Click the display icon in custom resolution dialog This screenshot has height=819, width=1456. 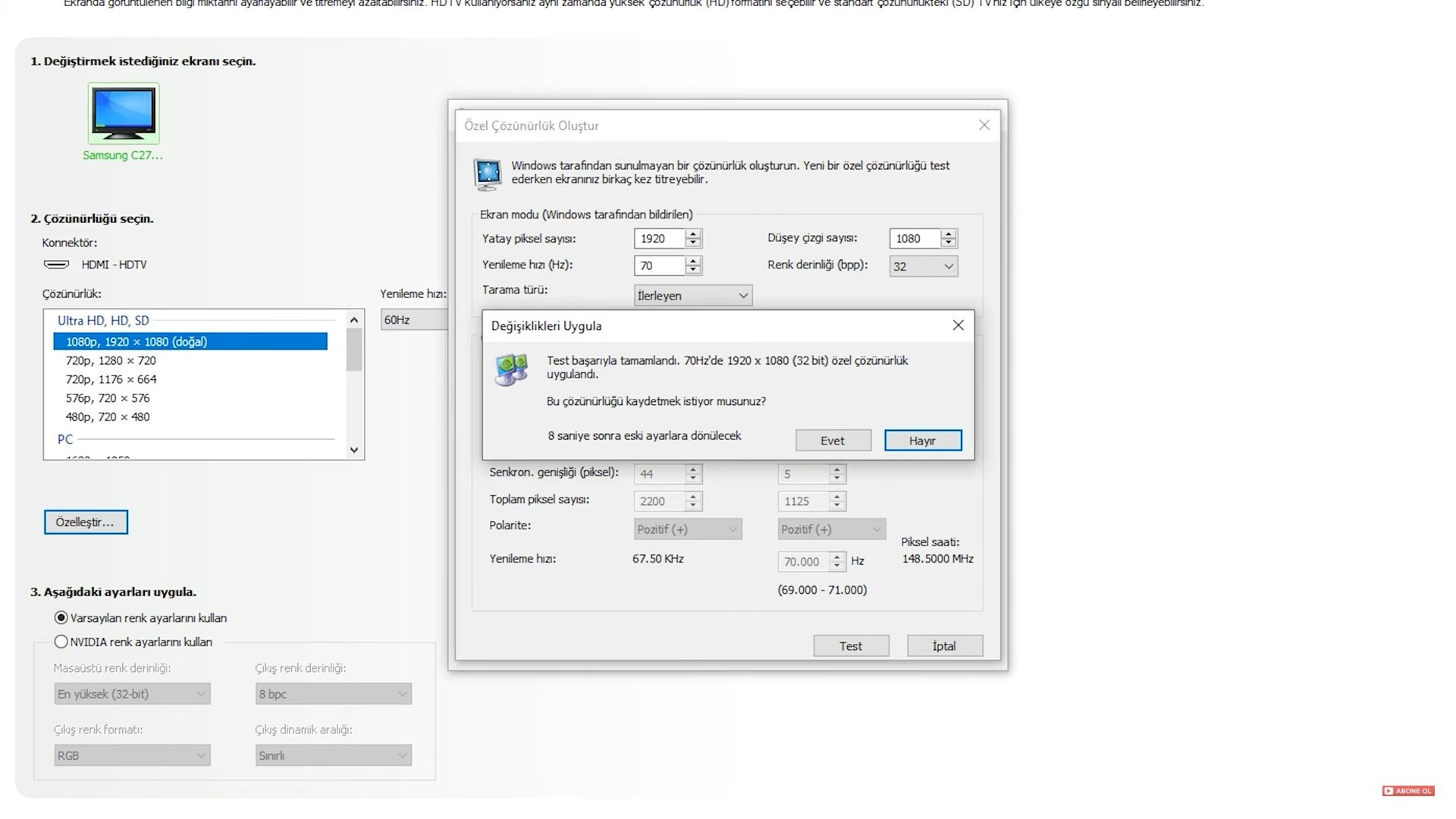click(x=488, y=174)
